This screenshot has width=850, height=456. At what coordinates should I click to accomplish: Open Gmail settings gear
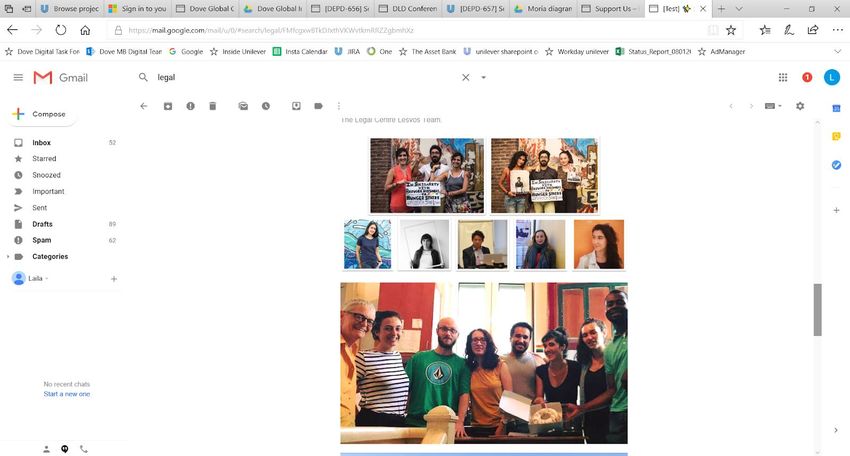(800, 106)
